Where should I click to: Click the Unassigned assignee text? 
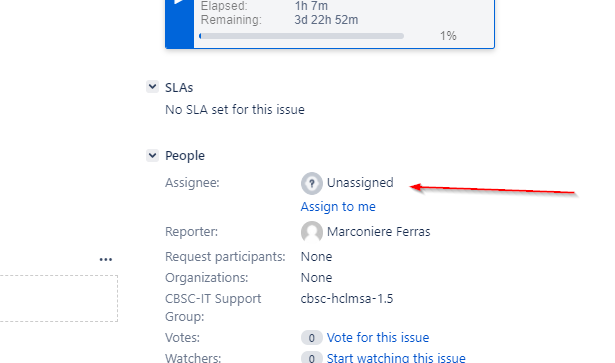(x=360, y=183)
